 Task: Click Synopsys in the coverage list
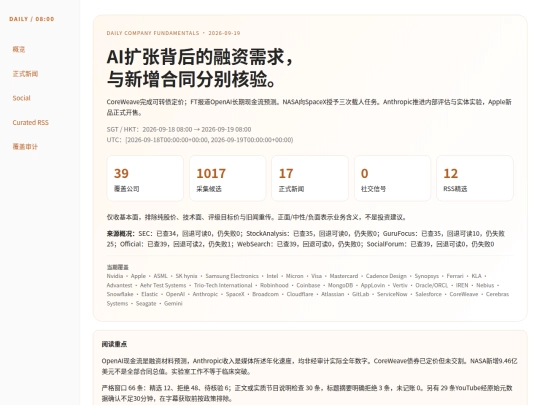[427, 276]
